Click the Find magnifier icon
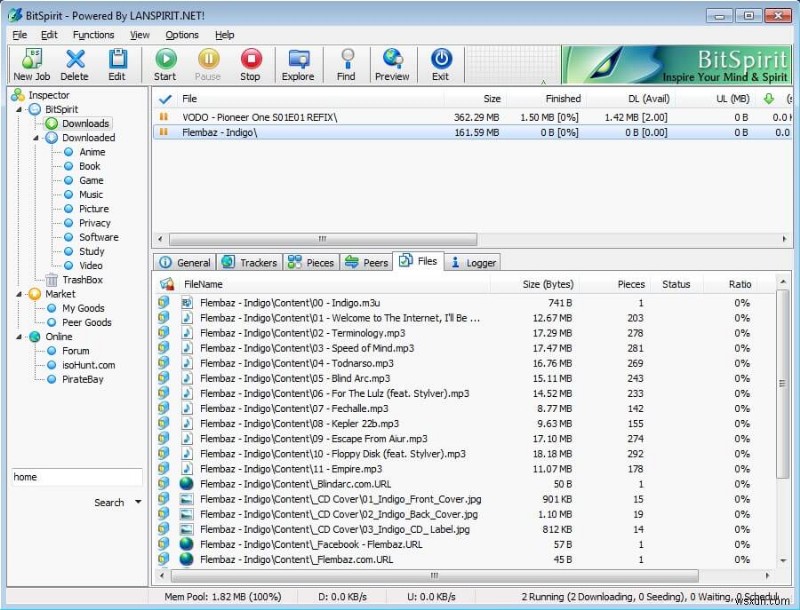Image resolution: width=800 pixels, height=610 pixels. point(346,63)
